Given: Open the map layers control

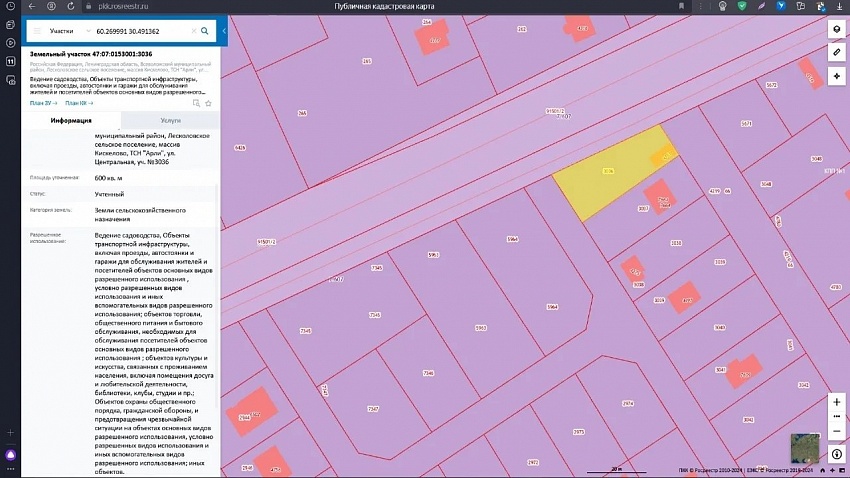Looking at the screenshot, I should [x=836, y=29].
